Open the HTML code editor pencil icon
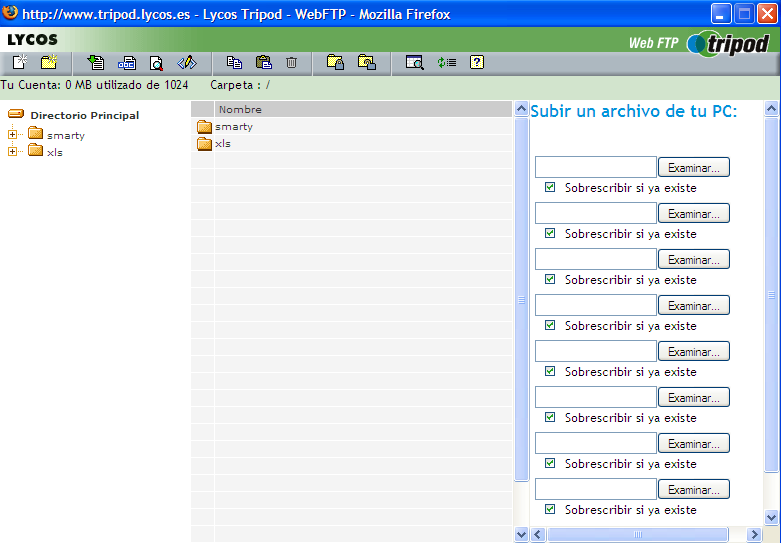This screenshot has height=543, width=781. coord(187,63)
